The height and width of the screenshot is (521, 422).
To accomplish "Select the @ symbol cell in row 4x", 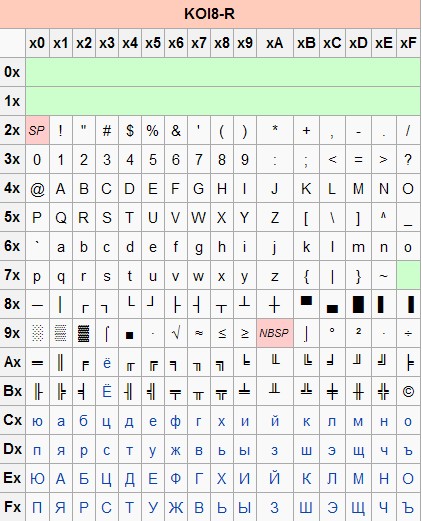I will coord(37,189).
